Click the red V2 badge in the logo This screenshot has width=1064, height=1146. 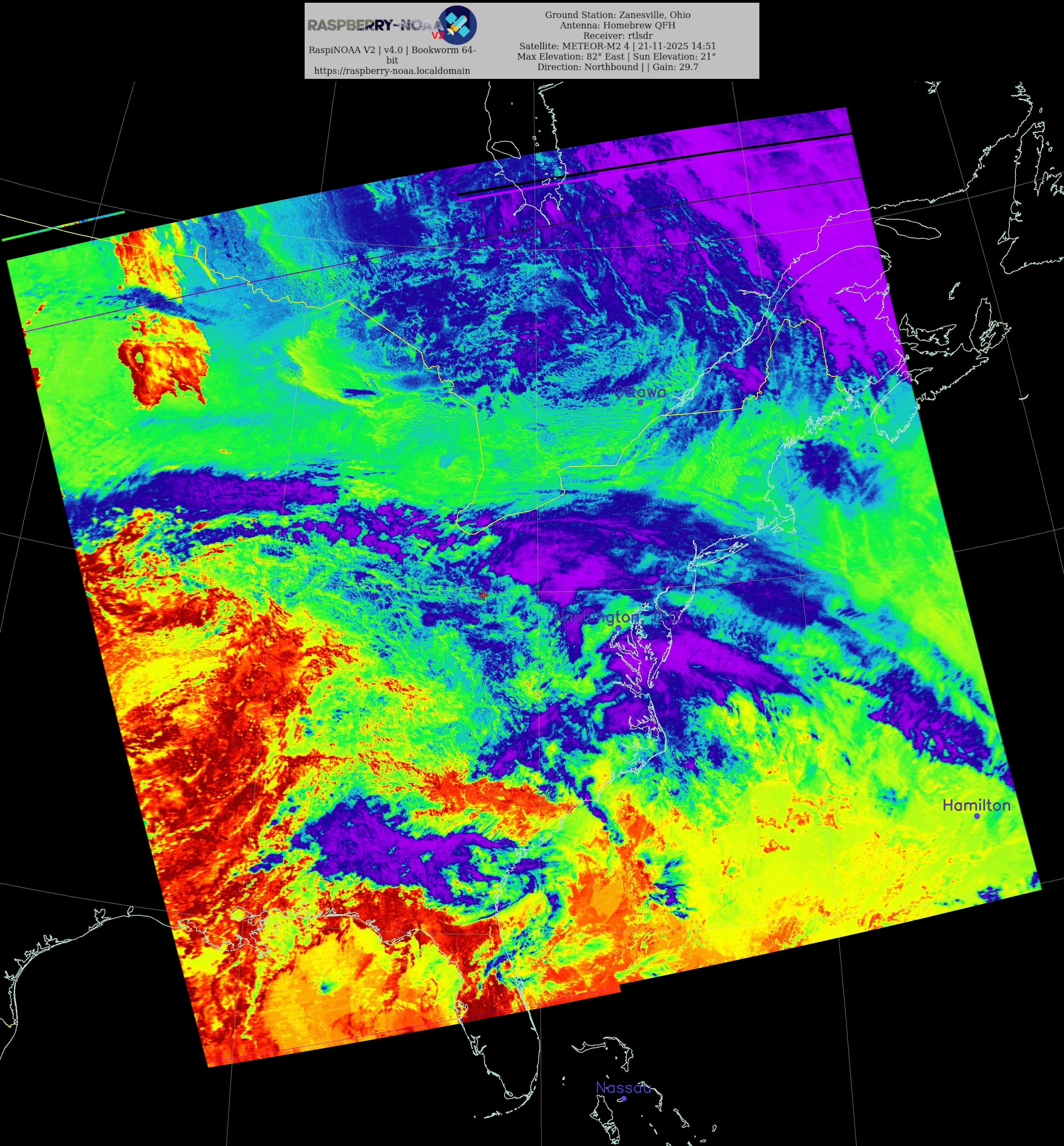[x=437, y=36]
